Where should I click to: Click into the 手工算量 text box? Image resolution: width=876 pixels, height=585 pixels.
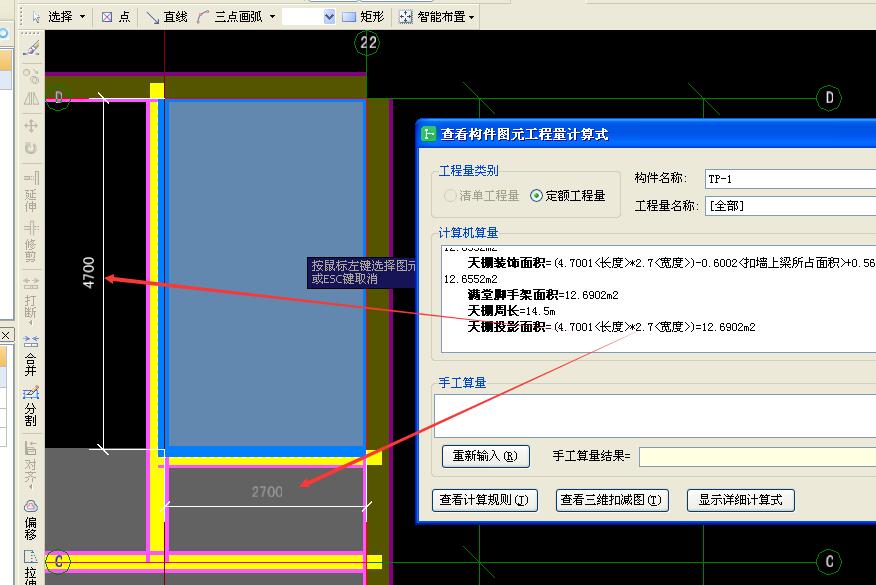point(655,416)
